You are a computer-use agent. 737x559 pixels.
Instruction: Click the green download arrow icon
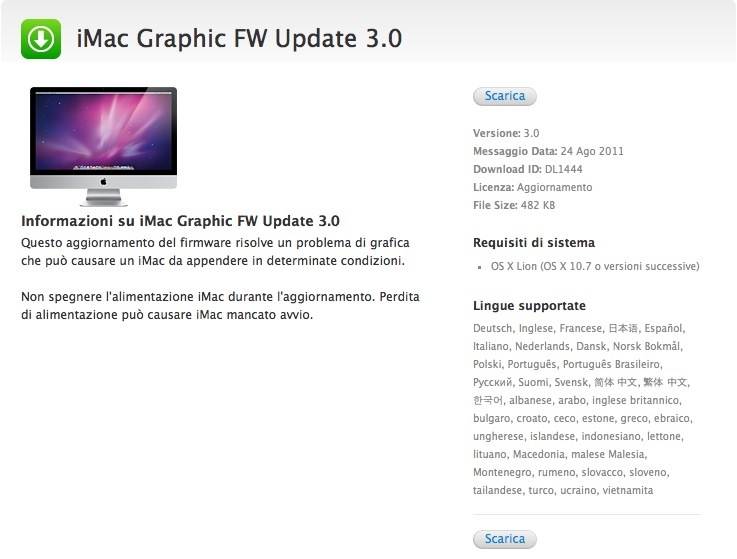(x=41, y=39)
